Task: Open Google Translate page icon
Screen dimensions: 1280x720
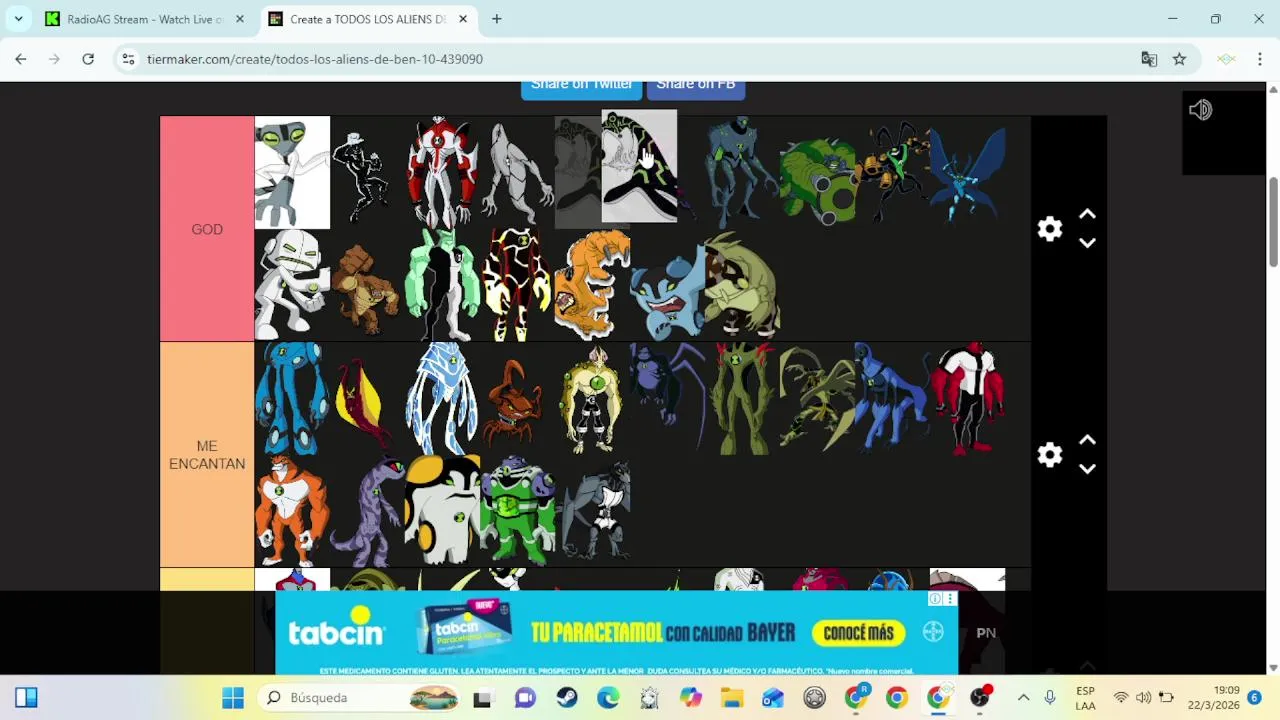Action: pyautogui.click(x=1149, y=59)
